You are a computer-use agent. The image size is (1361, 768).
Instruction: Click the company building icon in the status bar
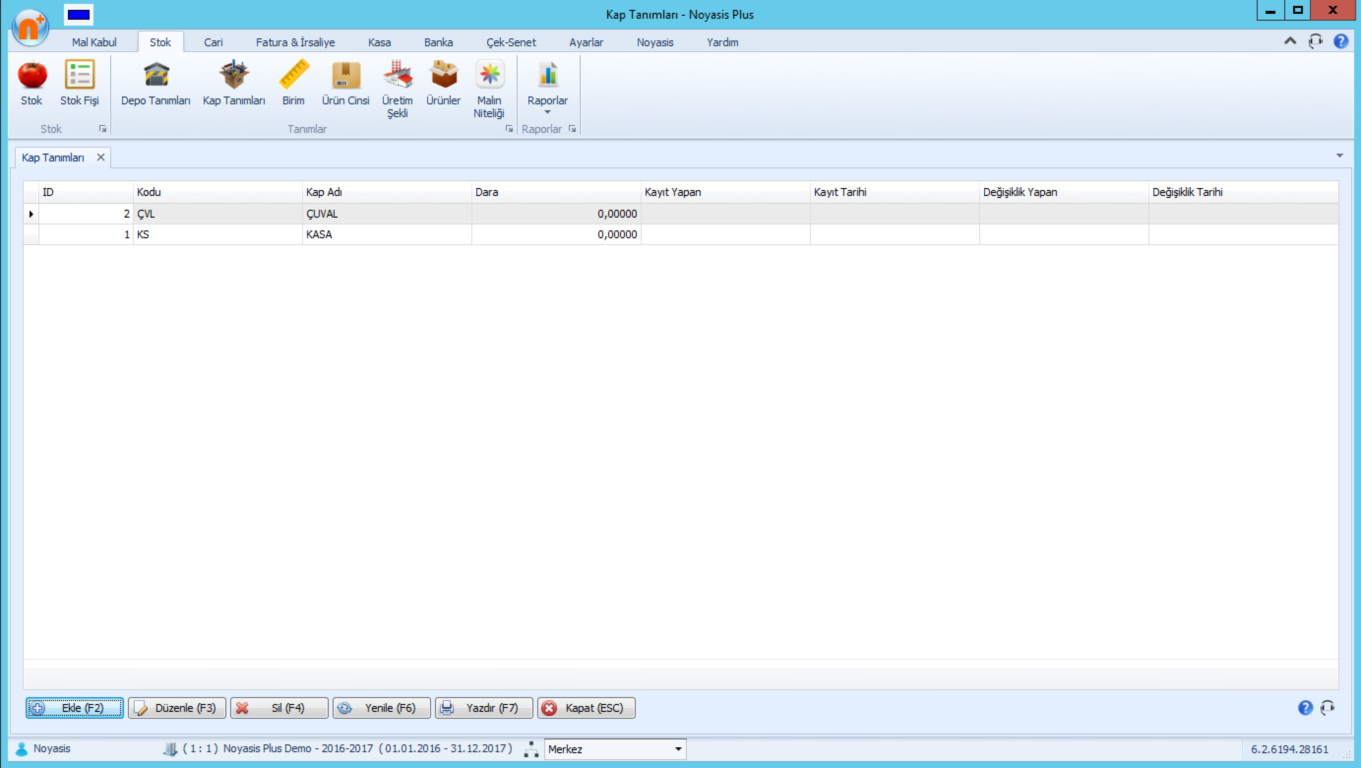[170, 749]
